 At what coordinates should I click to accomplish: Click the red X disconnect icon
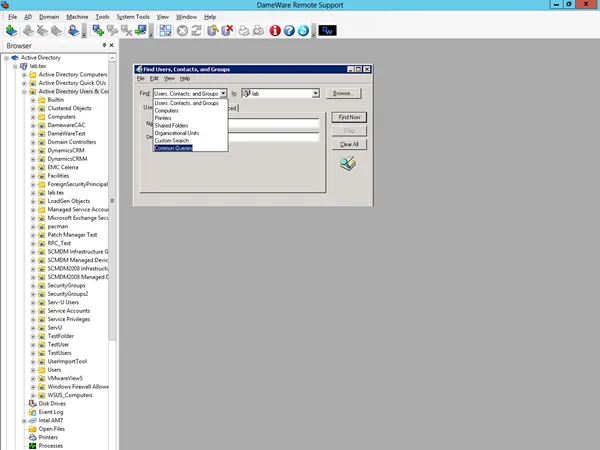(227, 31)
